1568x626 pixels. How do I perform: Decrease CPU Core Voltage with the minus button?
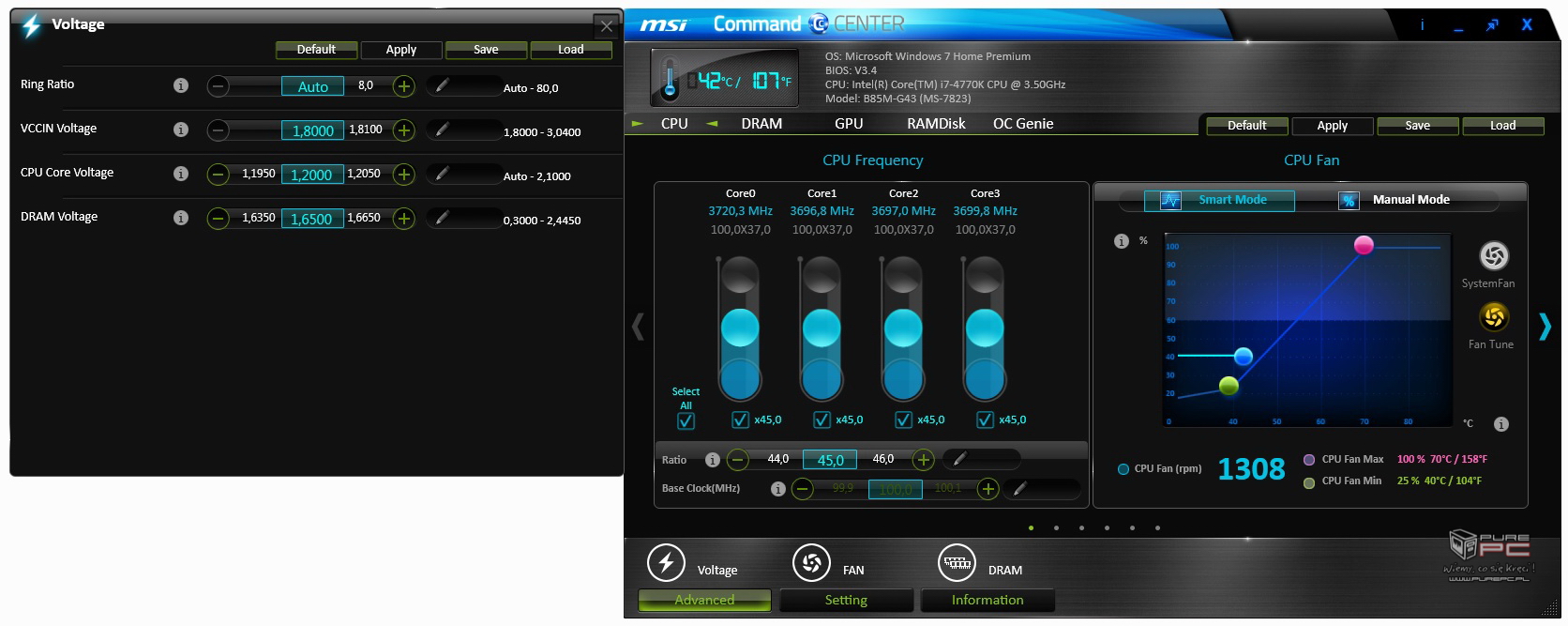click(218, 175)
